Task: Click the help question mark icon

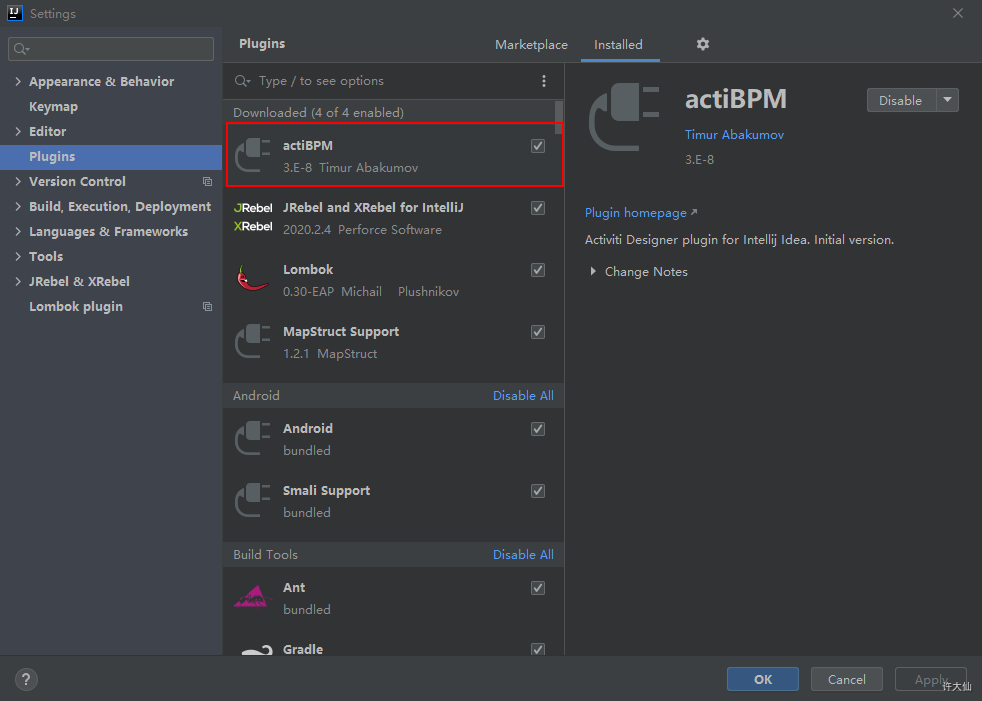Action: 27,679
